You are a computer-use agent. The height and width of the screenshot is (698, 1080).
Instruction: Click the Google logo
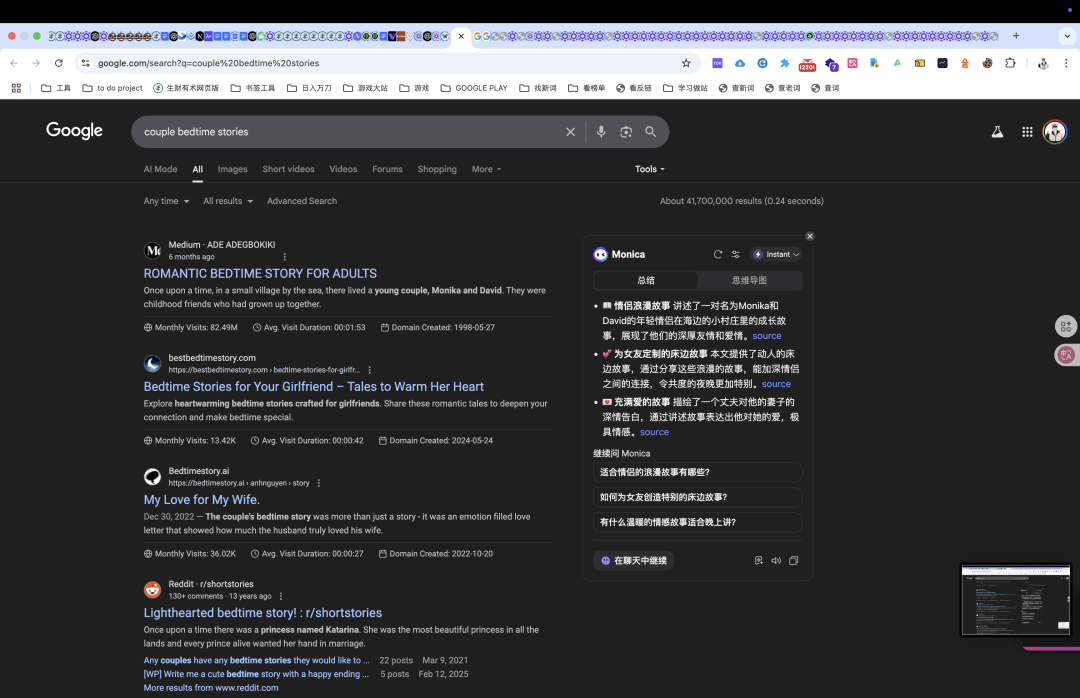click(x=74, y=130)
